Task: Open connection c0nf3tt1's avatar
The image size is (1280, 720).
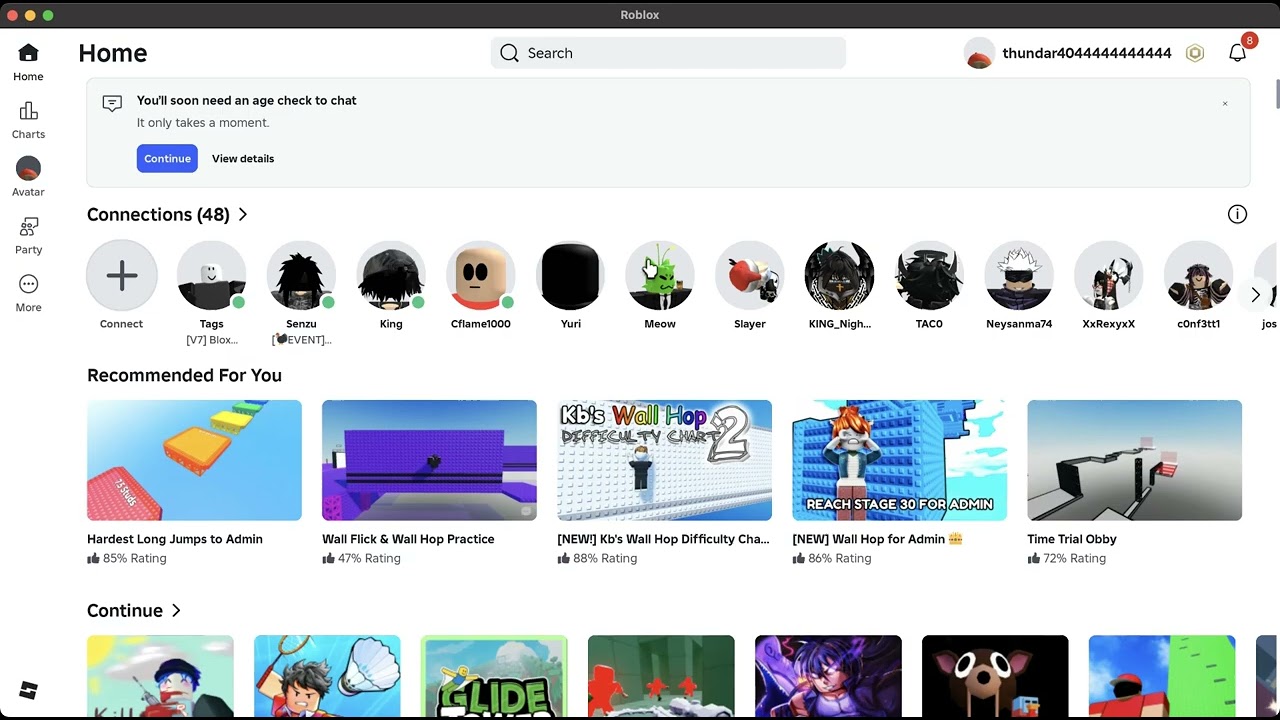Action: coord(1198,275)
